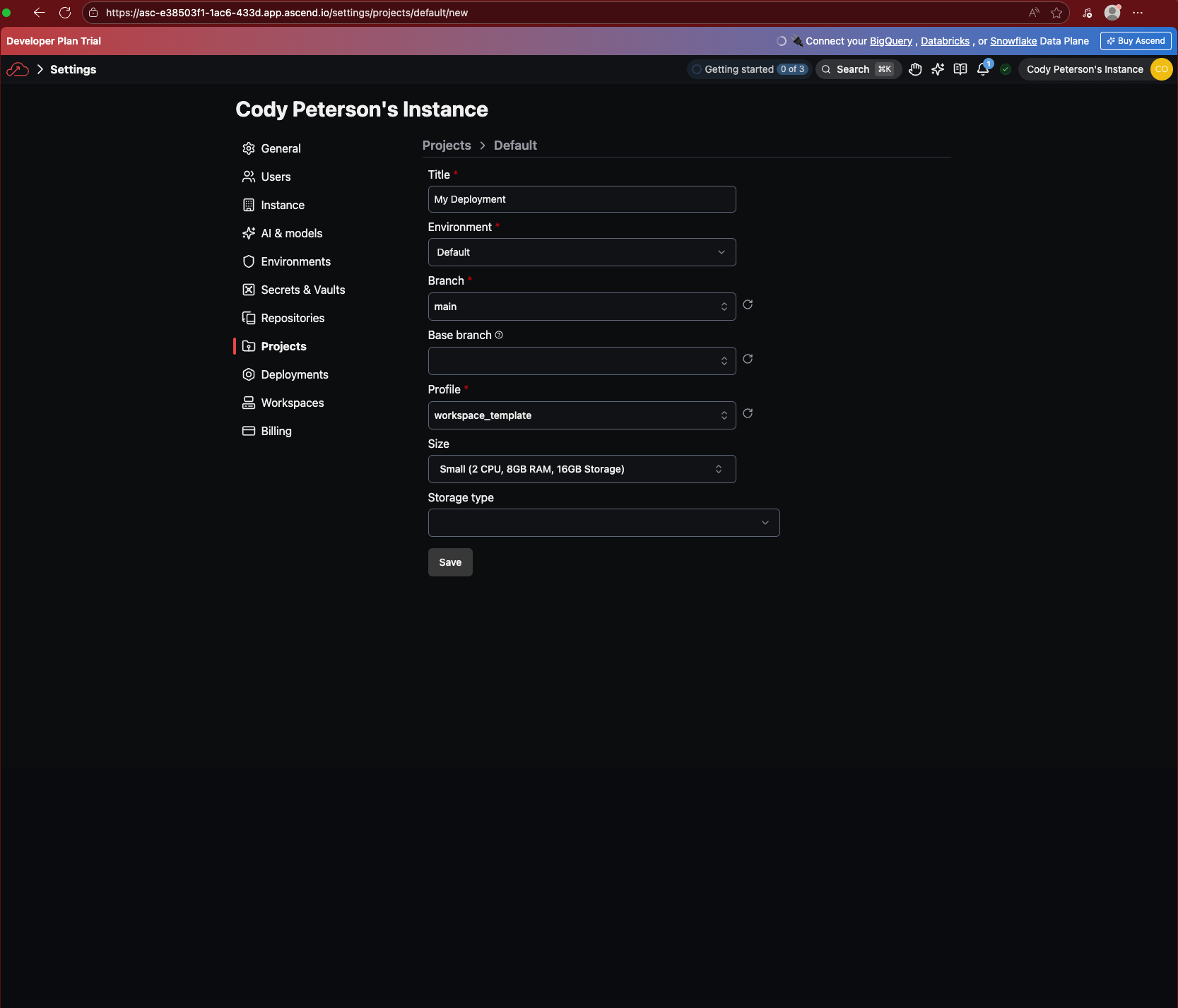Refresh the Branch list
Image resolution: width=1178 pixels, height=1008 pixels.
748,304
